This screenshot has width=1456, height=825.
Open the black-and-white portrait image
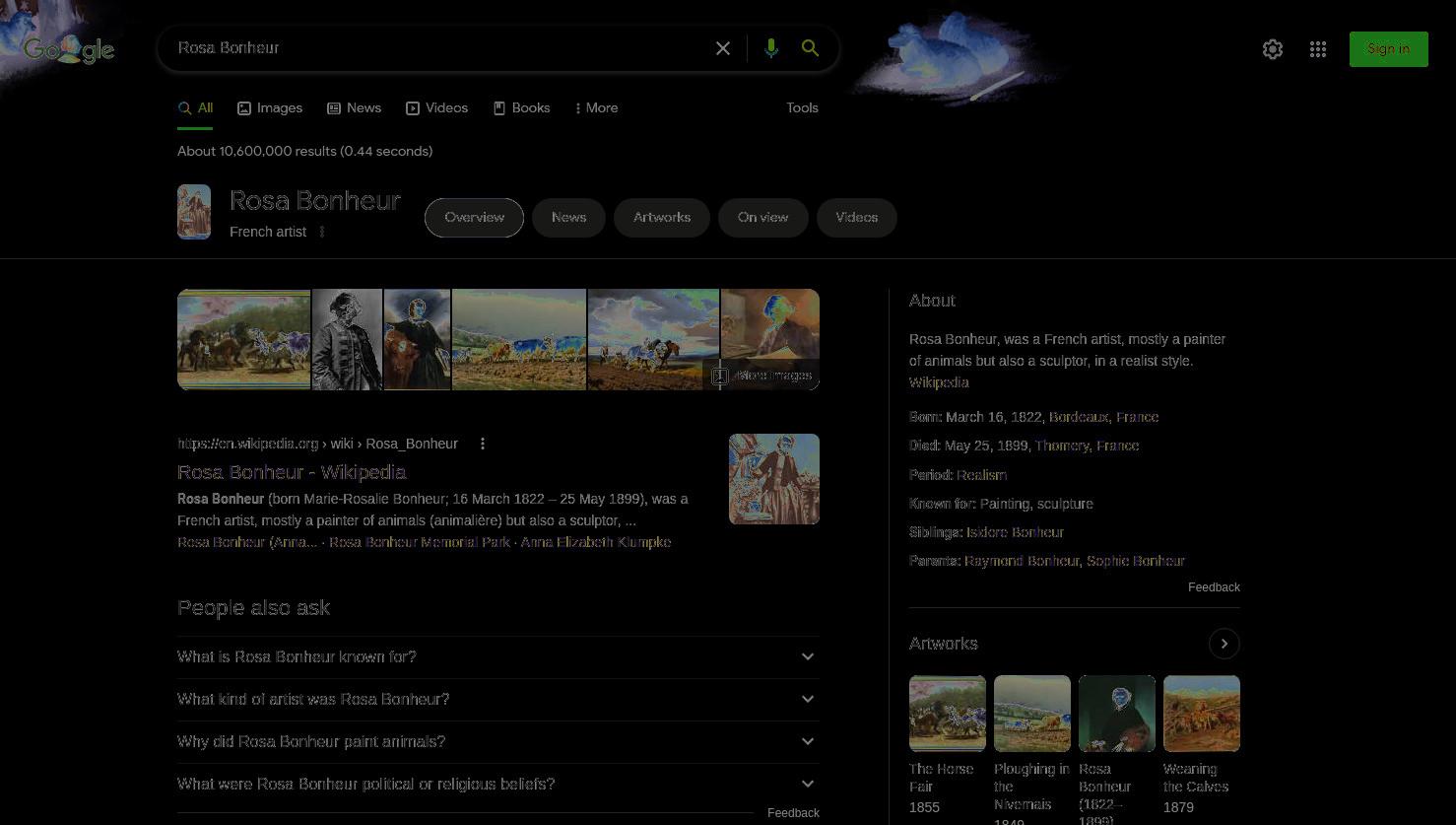[347, 339]
